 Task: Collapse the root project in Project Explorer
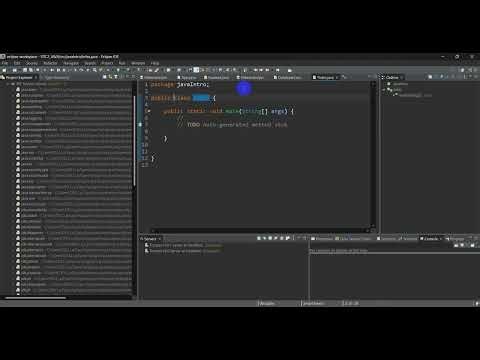tap(8, 84)
